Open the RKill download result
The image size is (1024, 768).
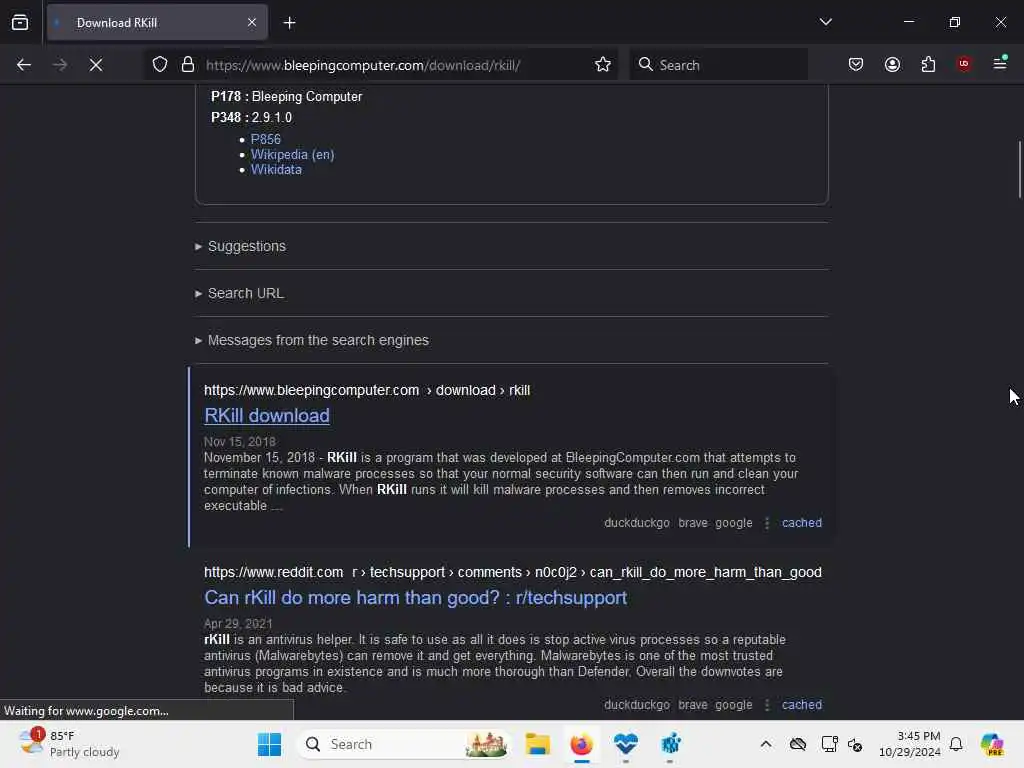coord(266,415)
